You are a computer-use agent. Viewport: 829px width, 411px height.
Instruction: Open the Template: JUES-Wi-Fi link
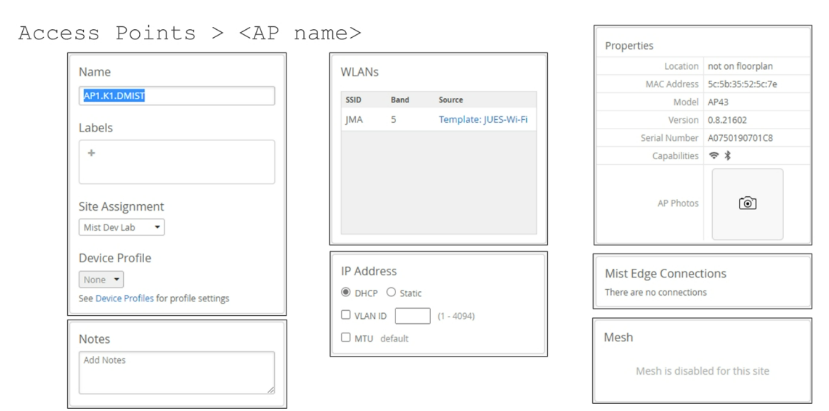point(483,120)
